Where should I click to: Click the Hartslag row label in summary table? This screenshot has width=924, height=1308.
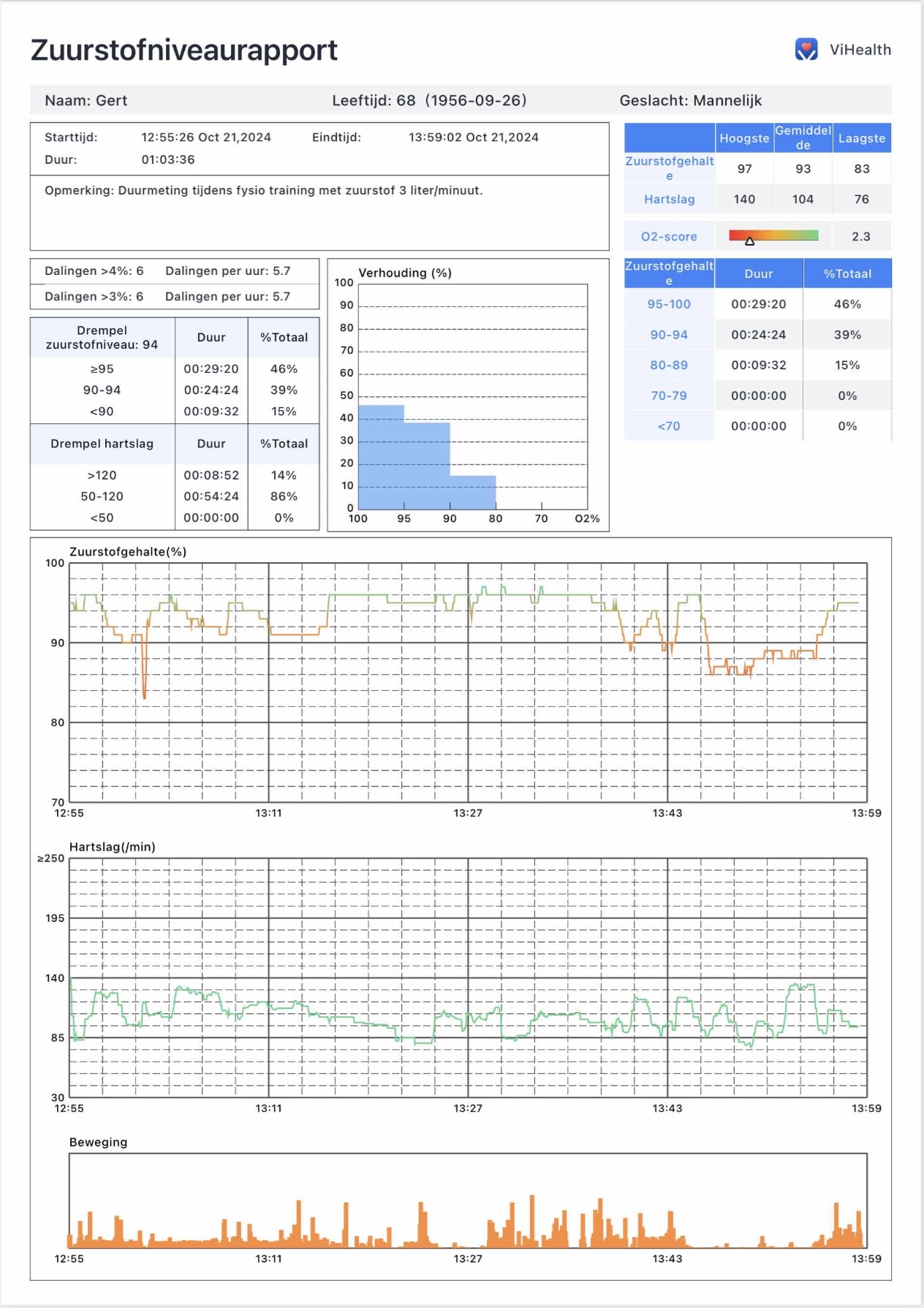click(669, 200)
